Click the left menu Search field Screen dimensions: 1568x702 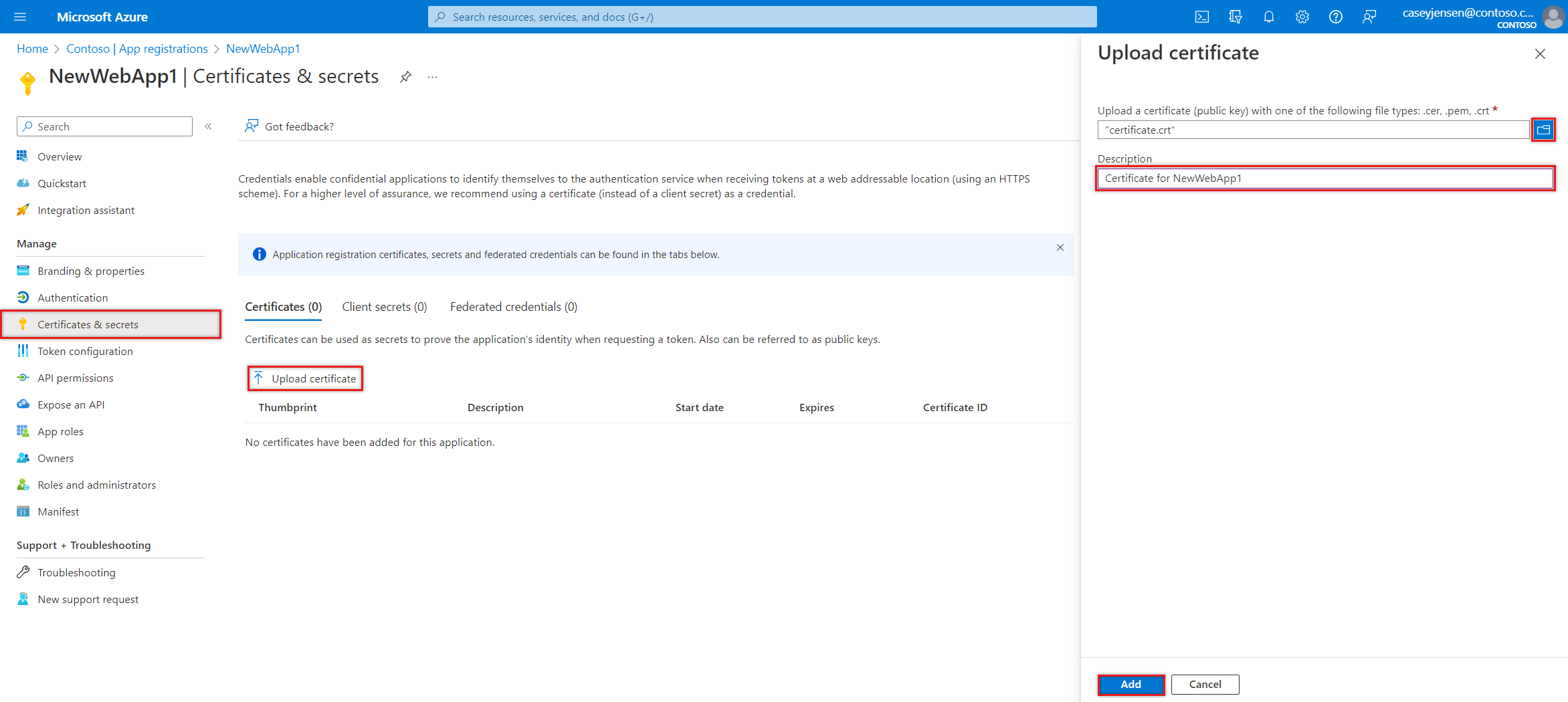104,126
